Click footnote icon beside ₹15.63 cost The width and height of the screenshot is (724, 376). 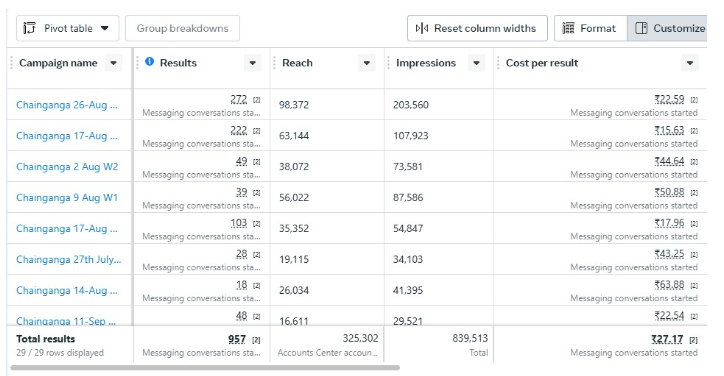point(694,131)
